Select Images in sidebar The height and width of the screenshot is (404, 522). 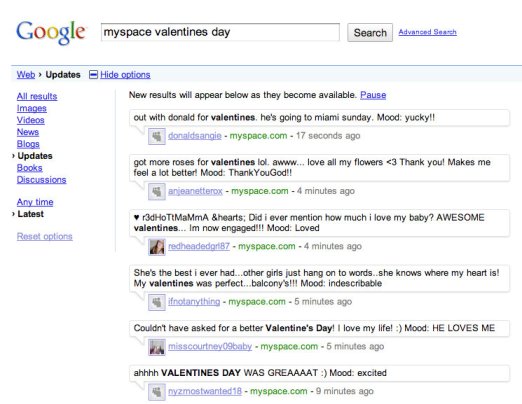(x=32, y=108)
